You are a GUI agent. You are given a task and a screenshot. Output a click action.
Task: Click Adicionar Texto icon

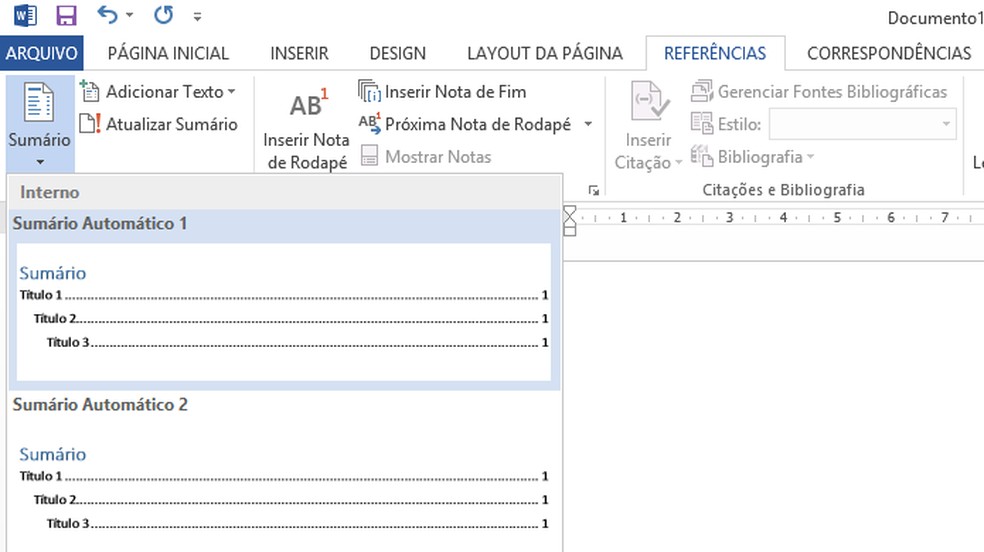(x=90, y=92)
